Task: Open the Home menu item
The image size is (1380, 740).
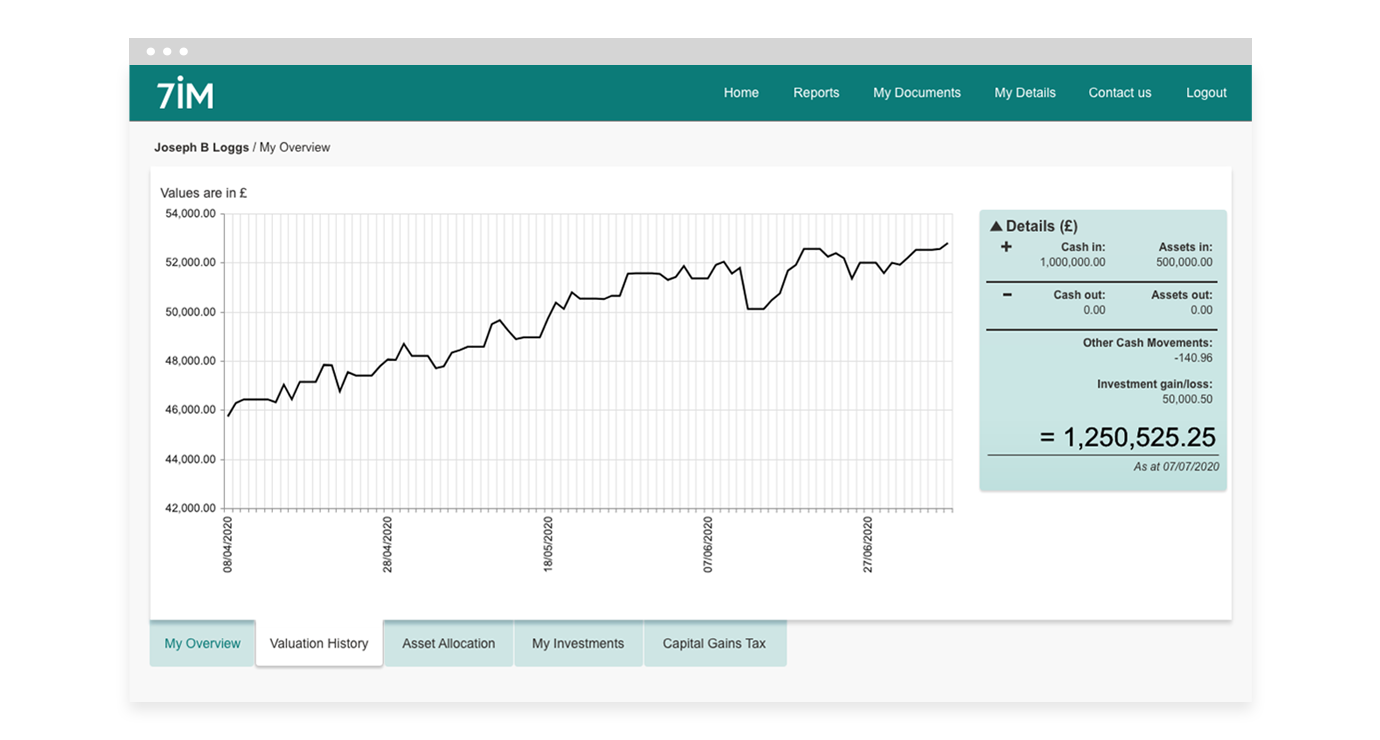Action: coord(741,93)
